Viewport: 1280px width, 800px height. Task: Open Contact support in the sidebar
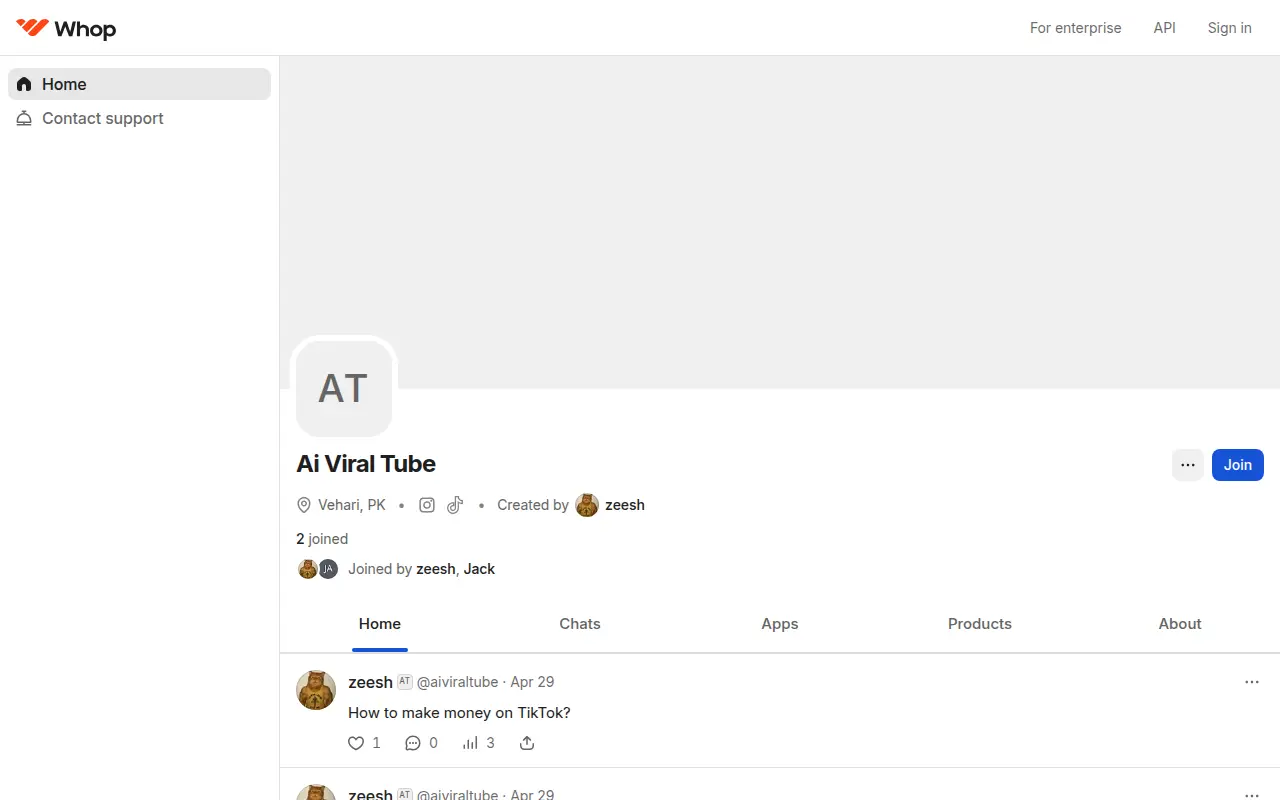click(x=139, y=118)
